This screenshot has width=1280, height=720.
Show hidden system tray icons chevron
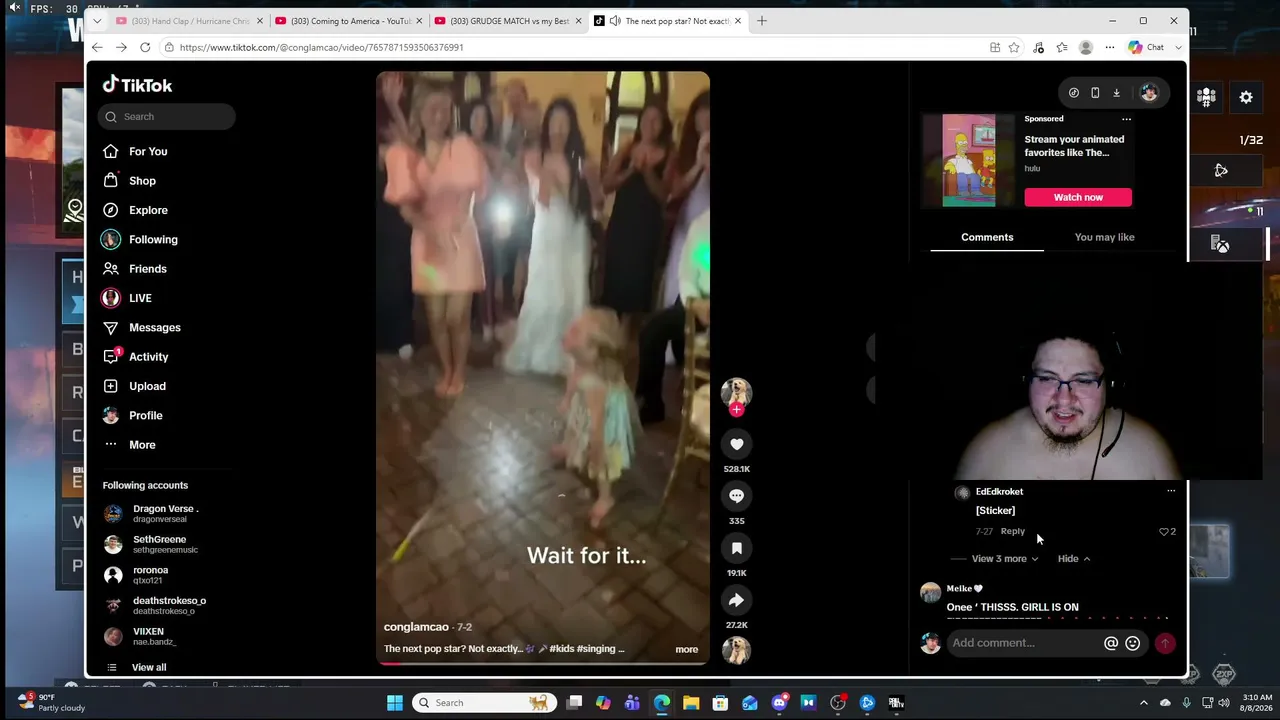[1144, 703]
